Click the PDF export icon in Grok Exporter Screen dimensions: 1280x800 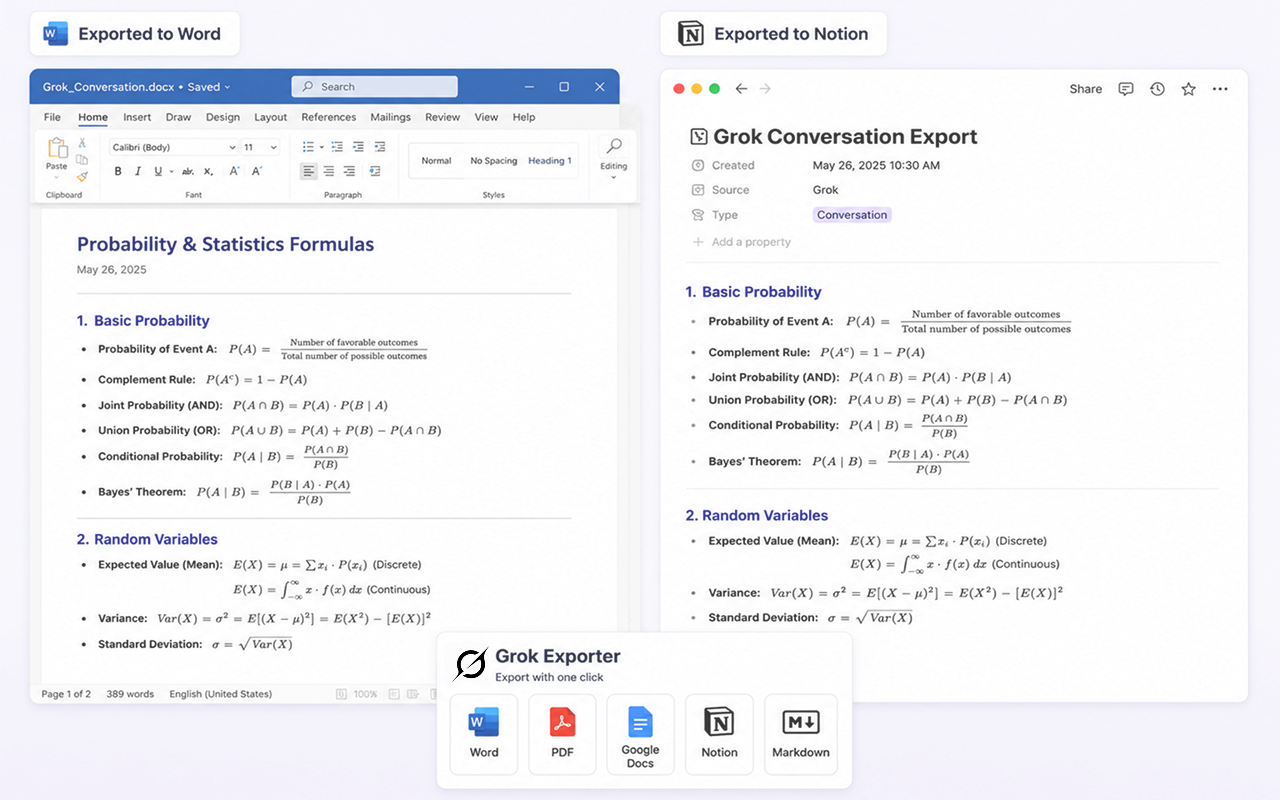pyautogui.click(x=563, y=721)
